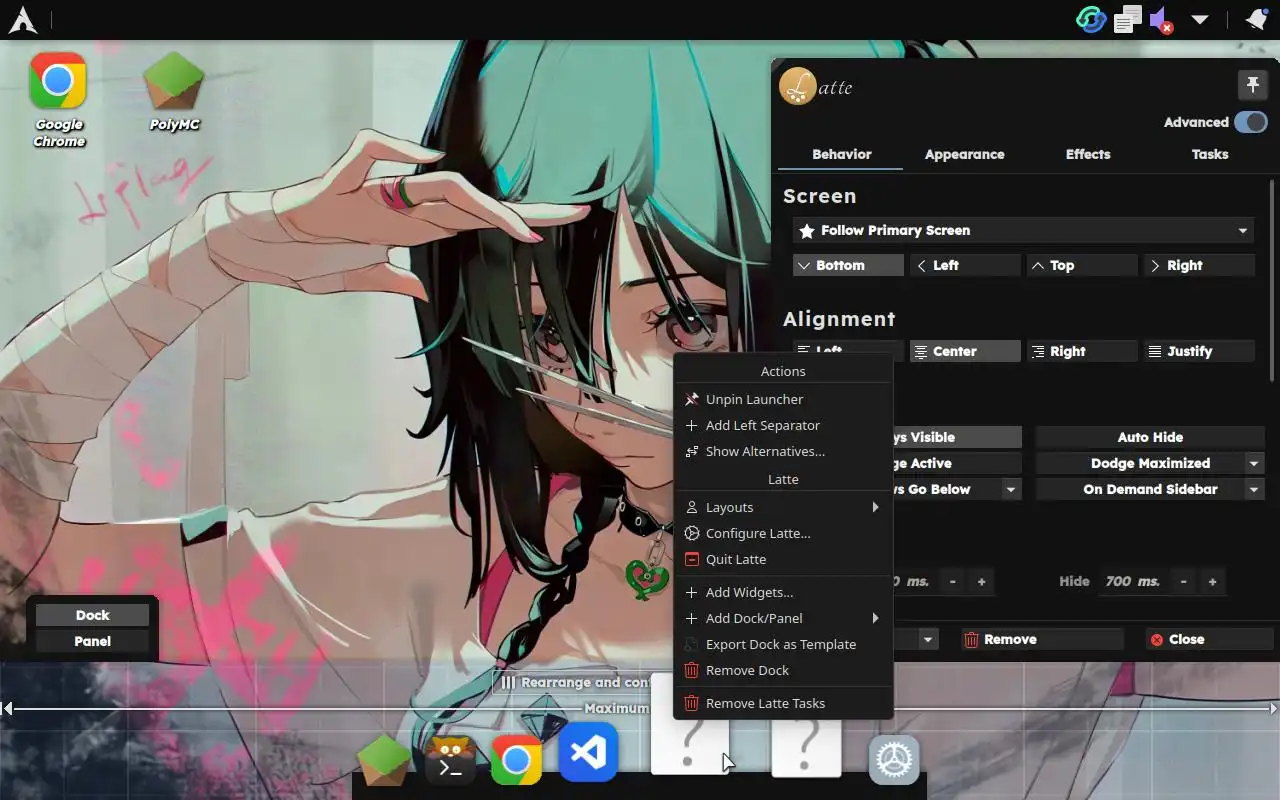Screen dimensions: 1280x800
Task: Click the Hide 700 ms field
Action: 1133,581
